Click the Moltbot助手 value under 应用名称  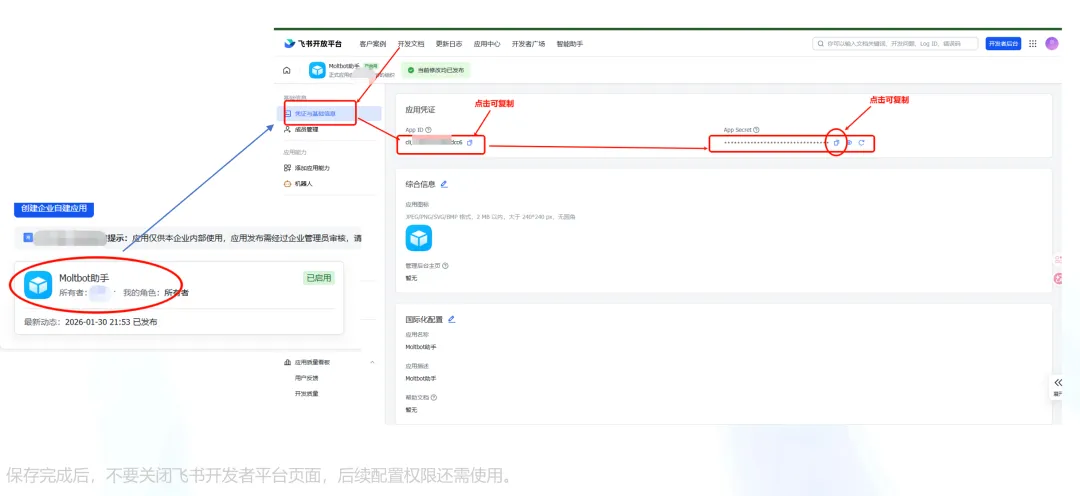[x=421, y=347]
